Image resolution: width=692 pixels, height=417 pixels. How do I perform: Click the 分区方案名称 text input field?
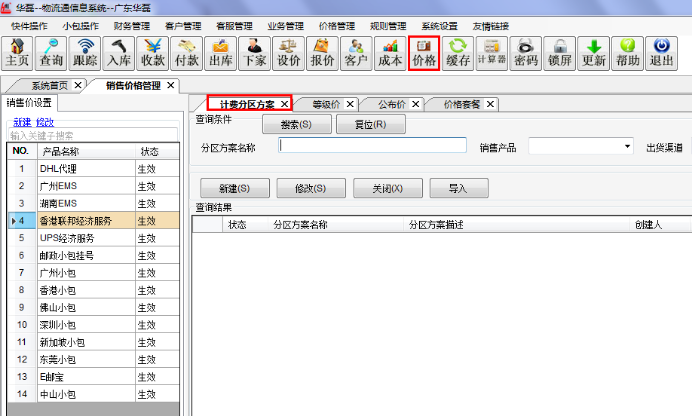pos(372,146)
